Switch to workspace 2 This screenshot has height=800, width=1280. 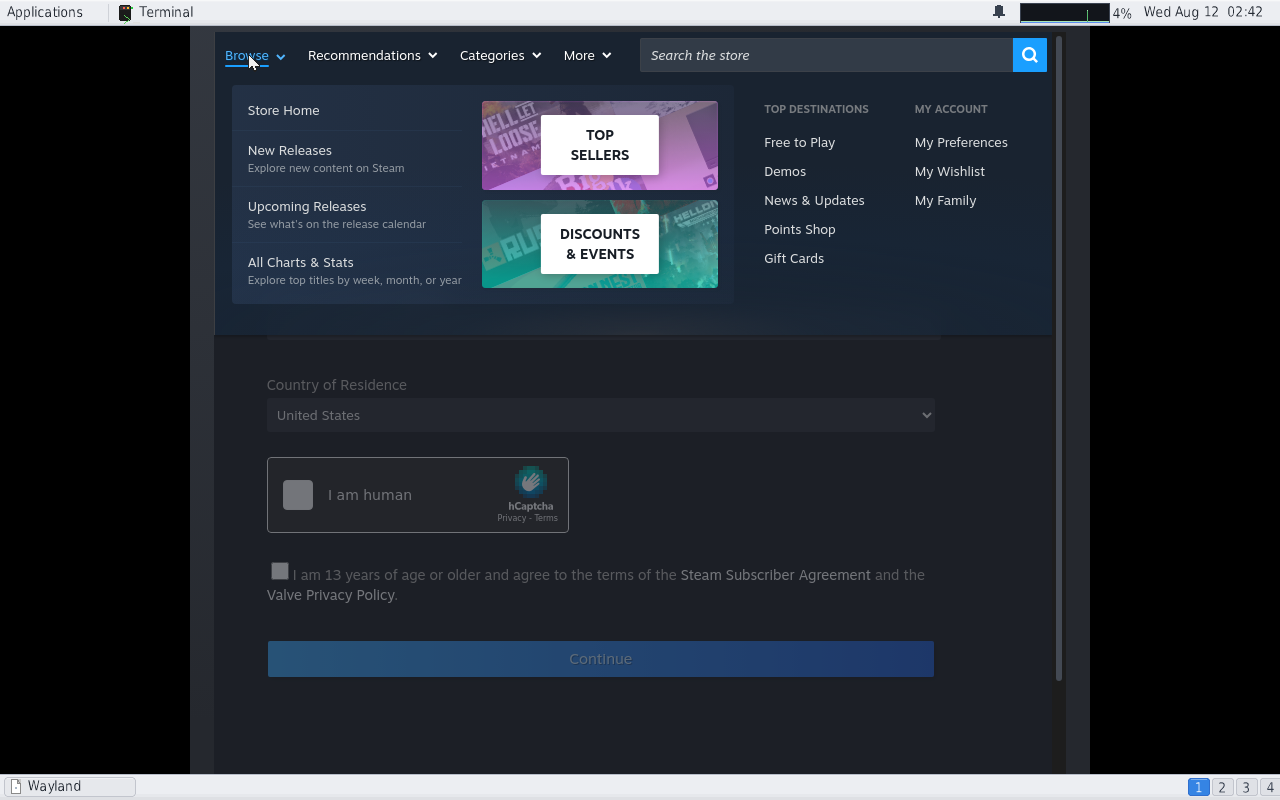(1222, 787)
